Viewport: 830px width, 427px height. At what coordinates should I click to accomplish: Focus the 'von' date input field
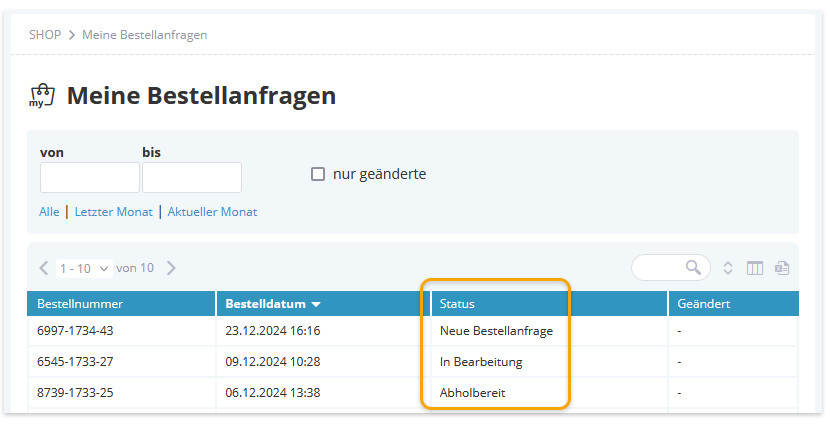[x=90, y=177]
